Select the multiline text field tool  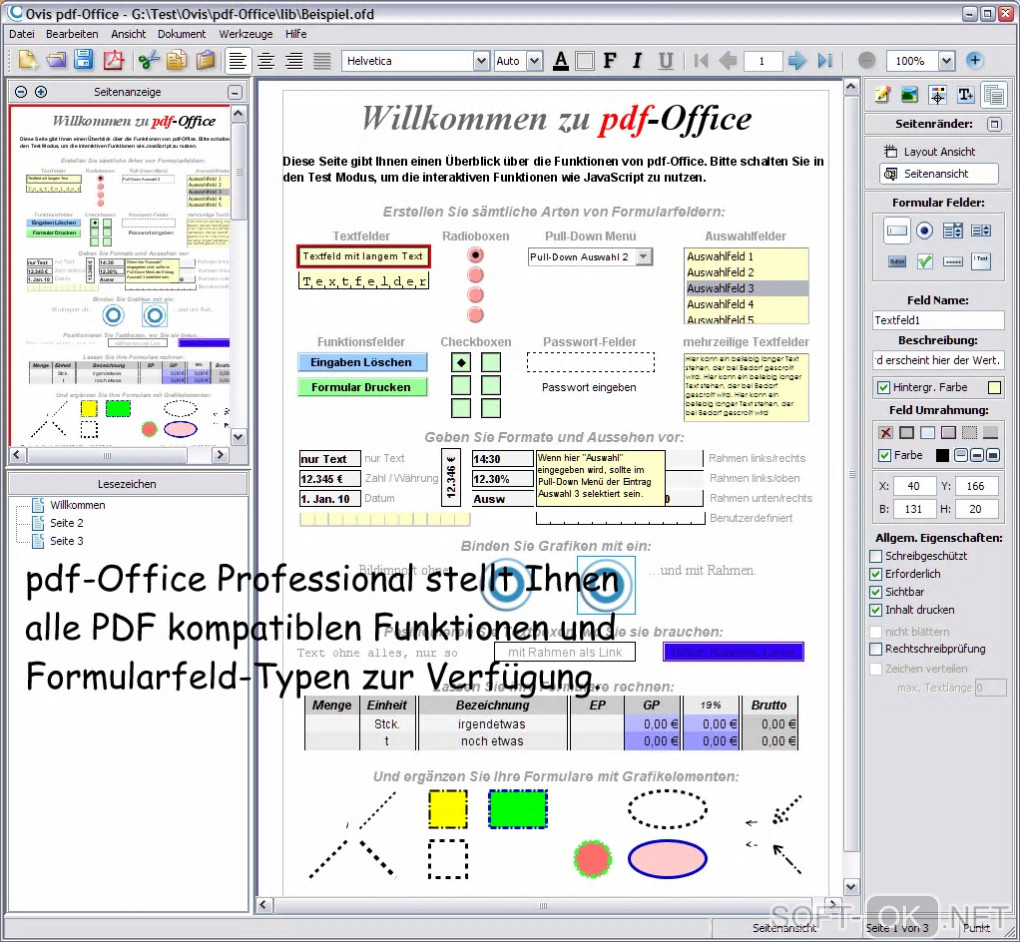(x=980, y=262)
